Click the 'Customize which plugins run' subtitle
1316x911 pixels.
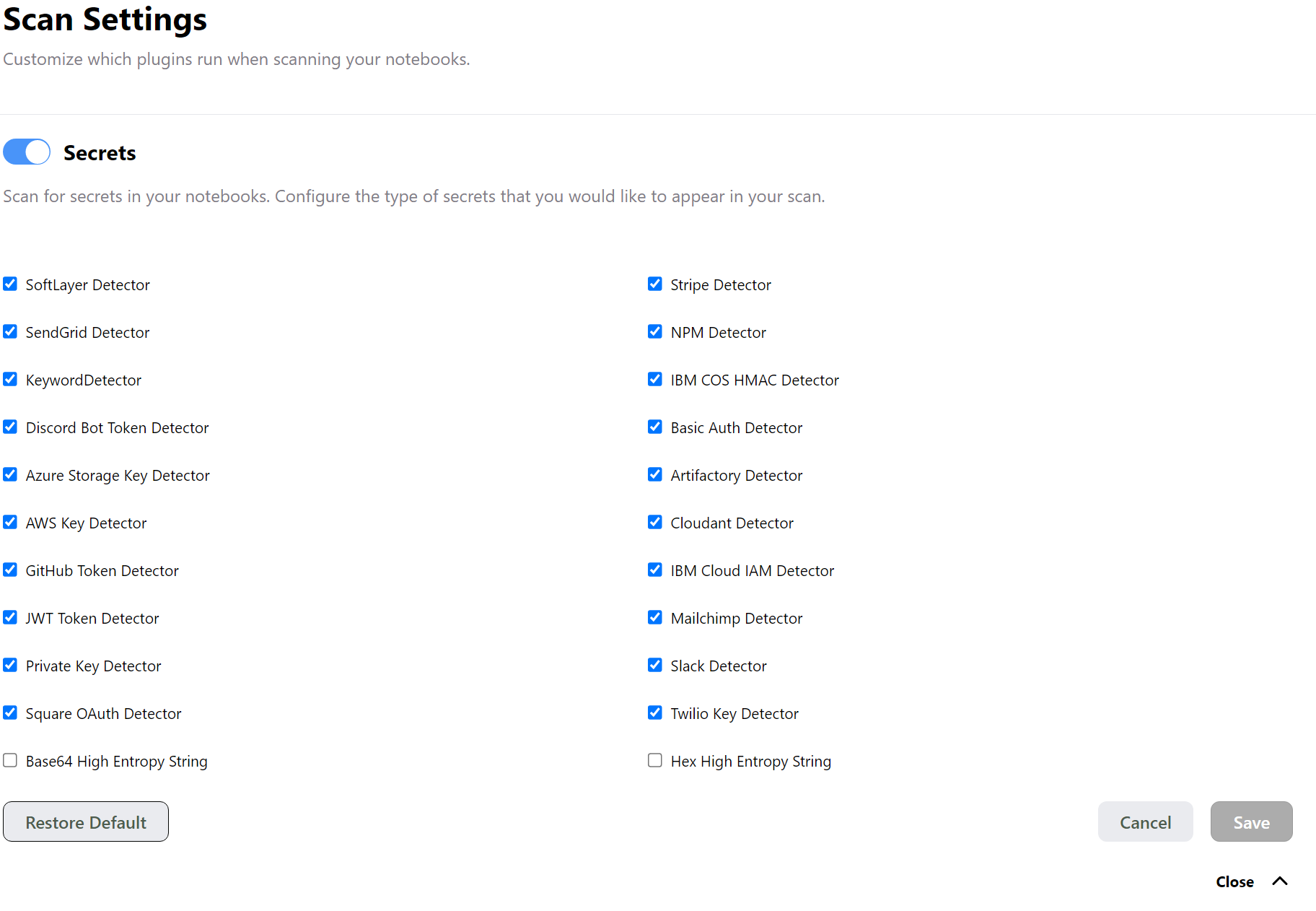[x=236, y=59]
